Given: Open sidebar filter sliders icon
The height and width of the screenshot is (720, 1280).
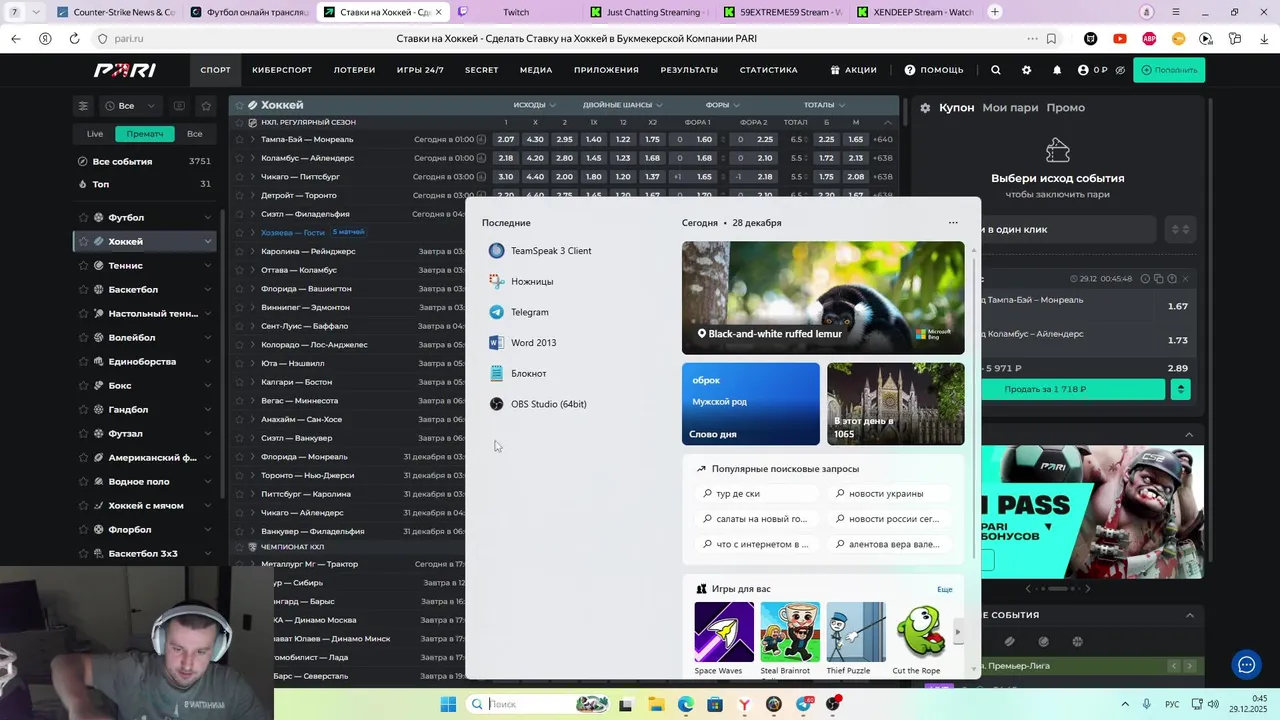Looking at the screenshot, I should (83, 105).
